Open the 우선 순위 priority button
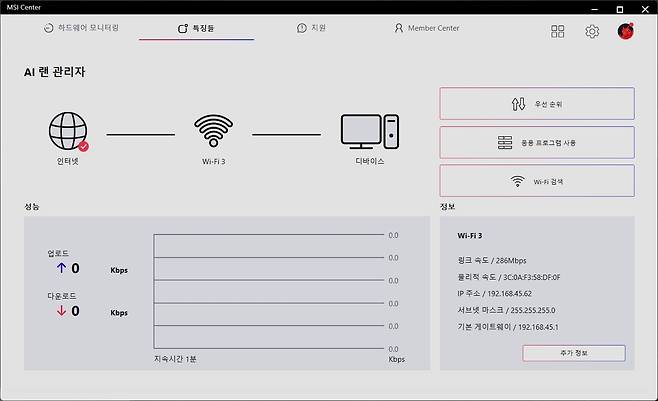Image resolution: width=658 pixels, height=401 pixels. pos(536,104)
